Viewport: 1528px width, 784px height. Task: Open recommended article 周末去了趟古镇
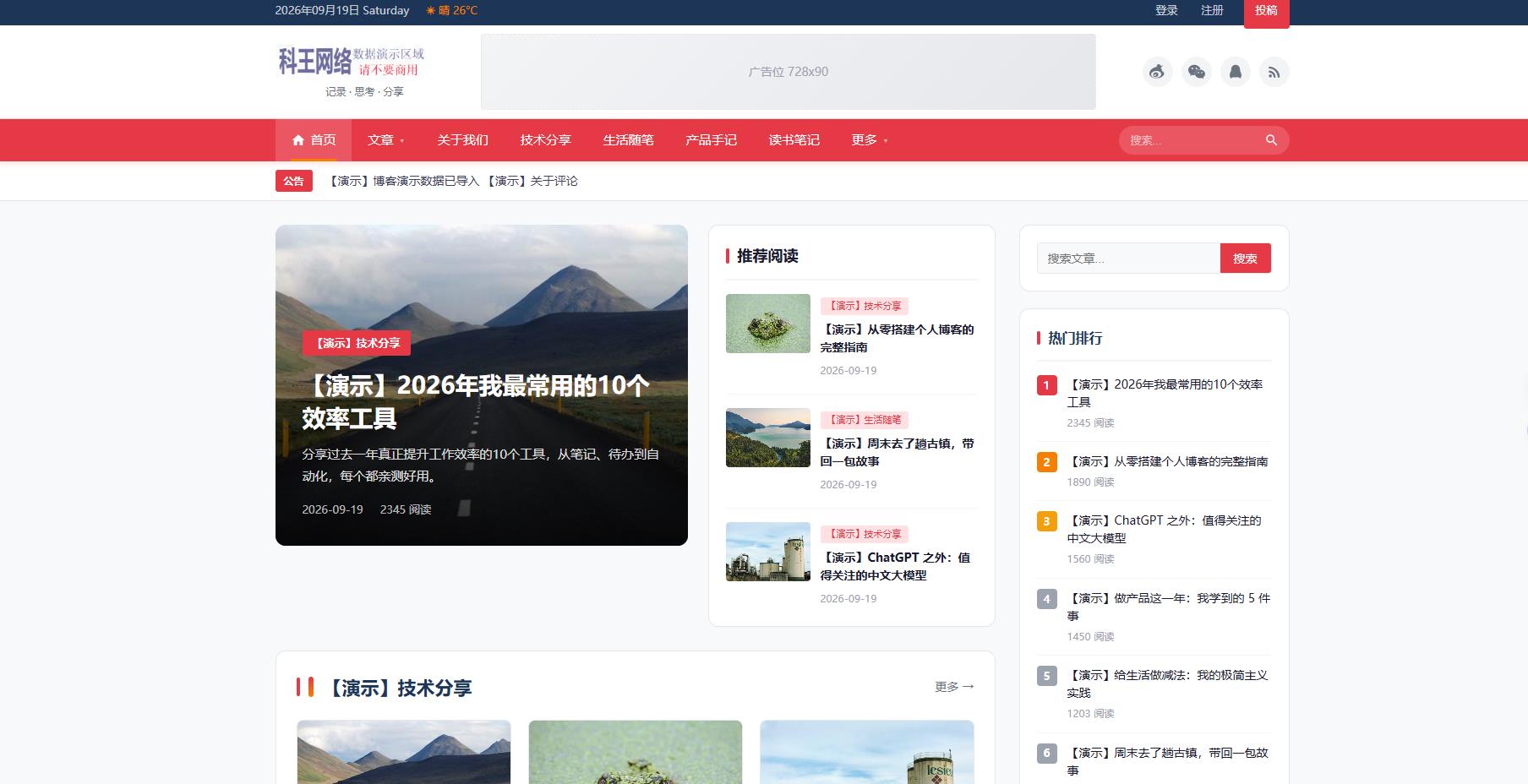tap(897, 452)
